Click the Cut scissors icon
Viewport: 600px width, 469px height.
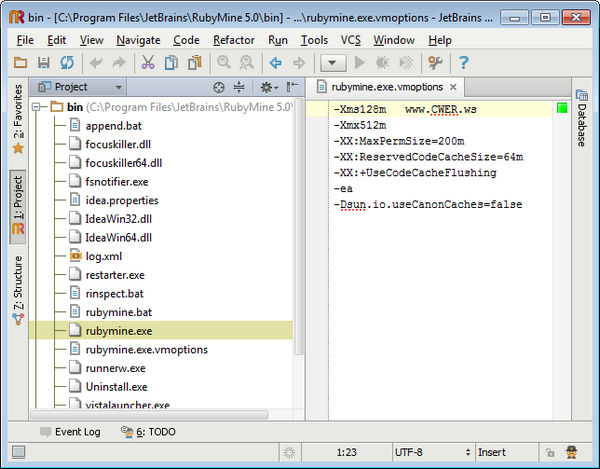pyautogui.click(x=147, y=63)
